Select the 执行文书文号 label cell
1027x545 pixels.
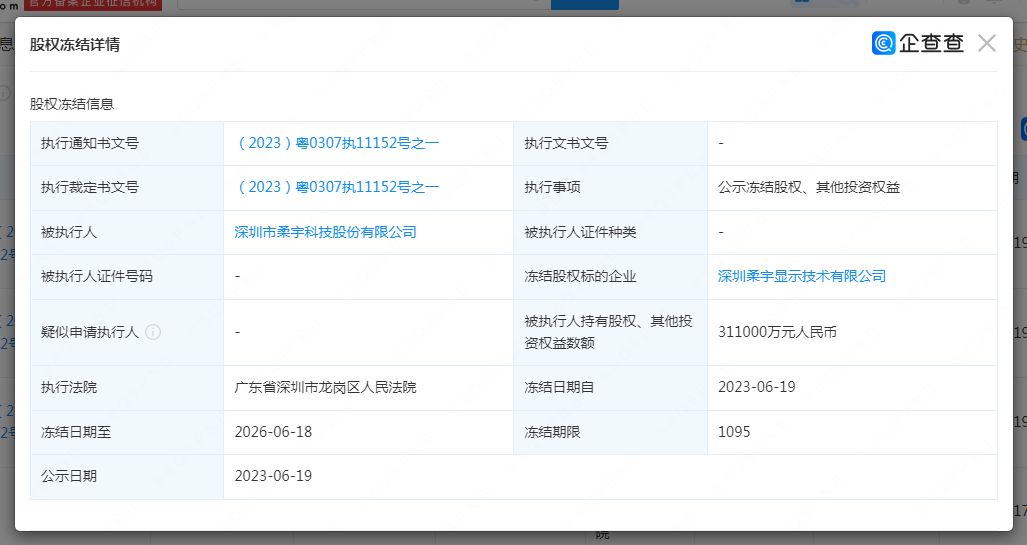coord(610,143)
